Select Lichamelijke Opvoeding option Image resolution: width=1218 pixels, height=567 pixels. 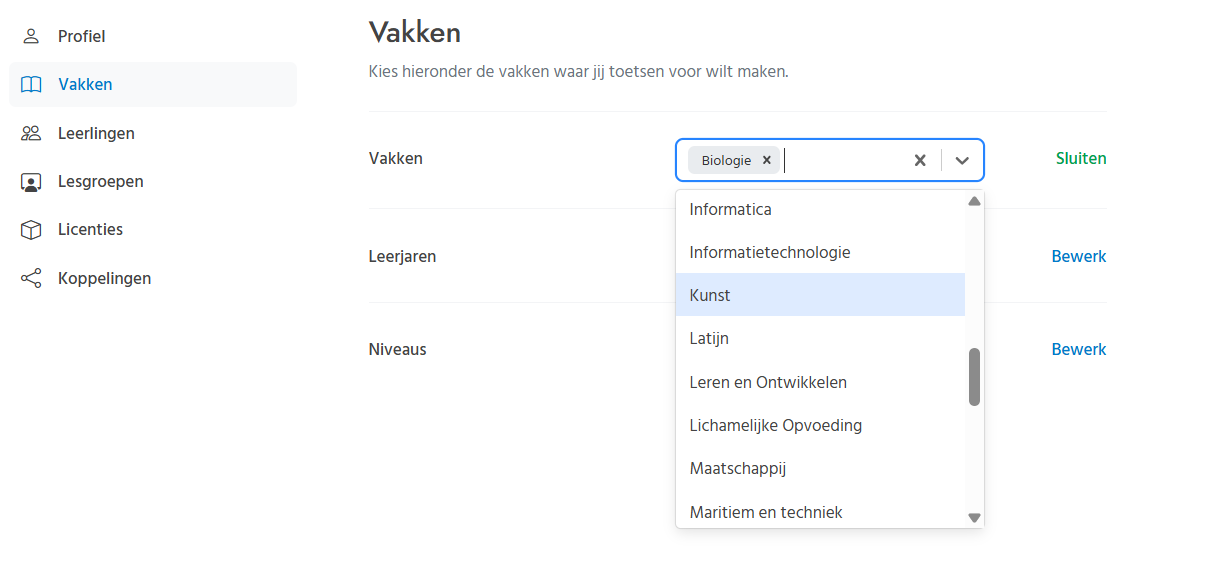[x=775, y=425]
